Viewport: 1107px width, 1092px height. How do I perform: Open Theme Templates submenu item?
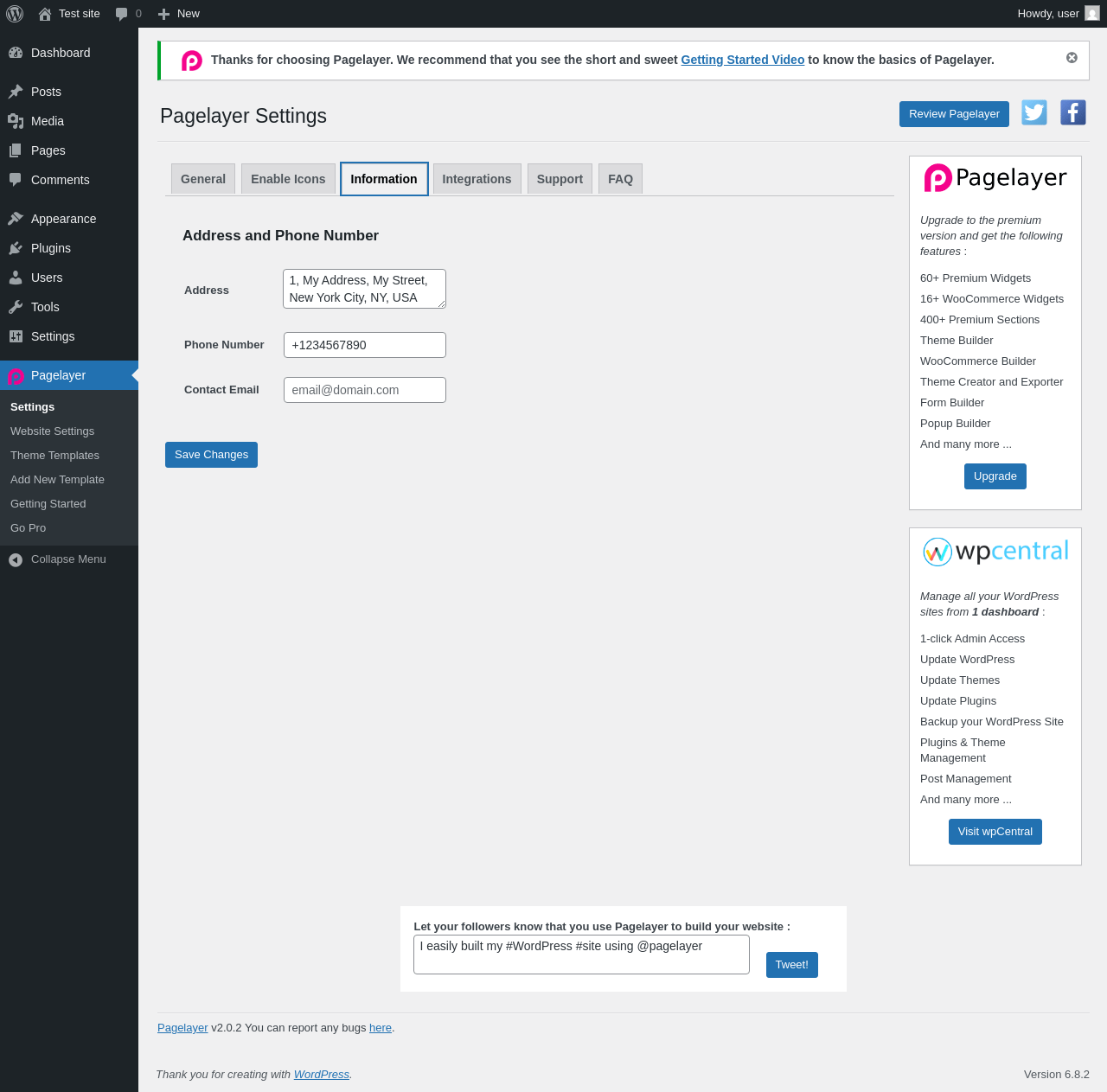[x=55, y=456]
